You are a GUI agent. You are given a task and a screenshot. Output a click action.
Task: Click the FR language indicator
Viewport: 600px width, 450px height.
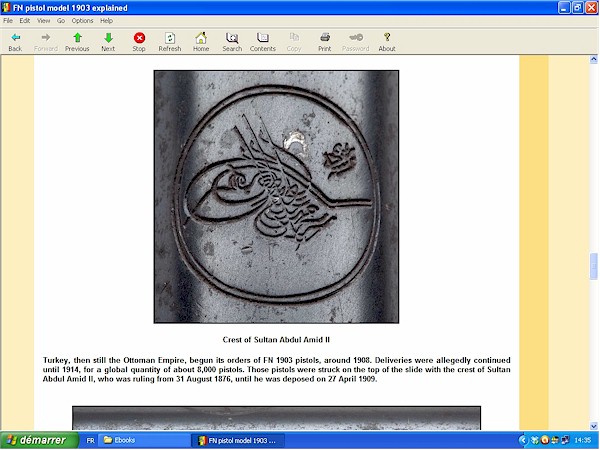tap(90, 440)
